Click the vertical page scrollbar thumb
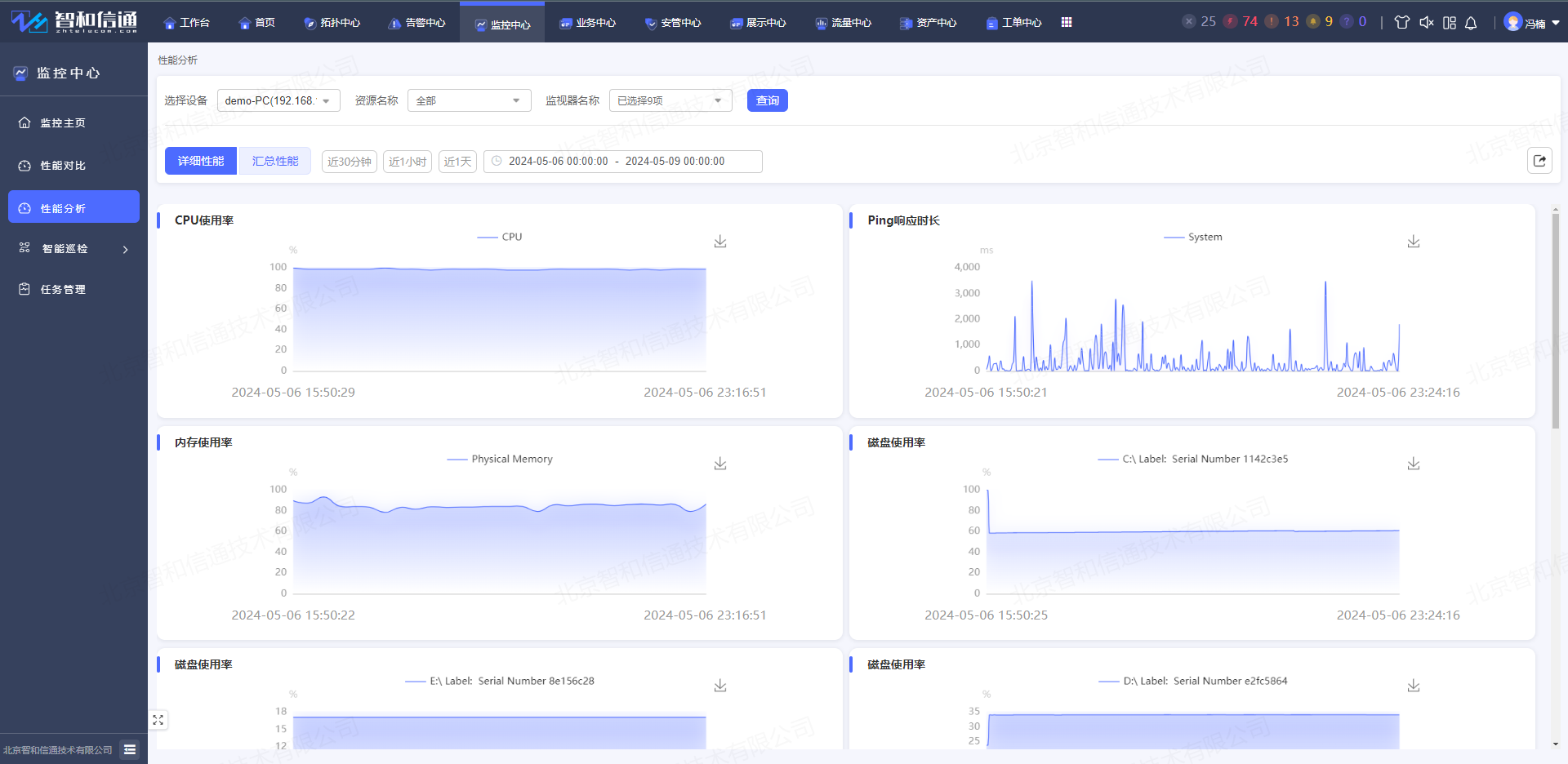This screenshot has height=764, width=1568. point(1555,321)
